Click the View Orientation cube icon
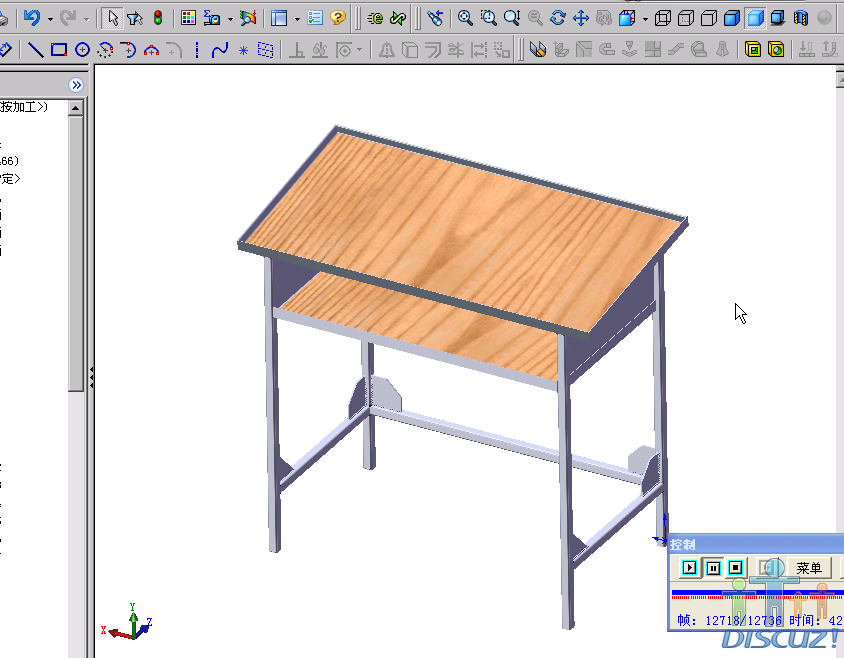 [x=627, y=18]
